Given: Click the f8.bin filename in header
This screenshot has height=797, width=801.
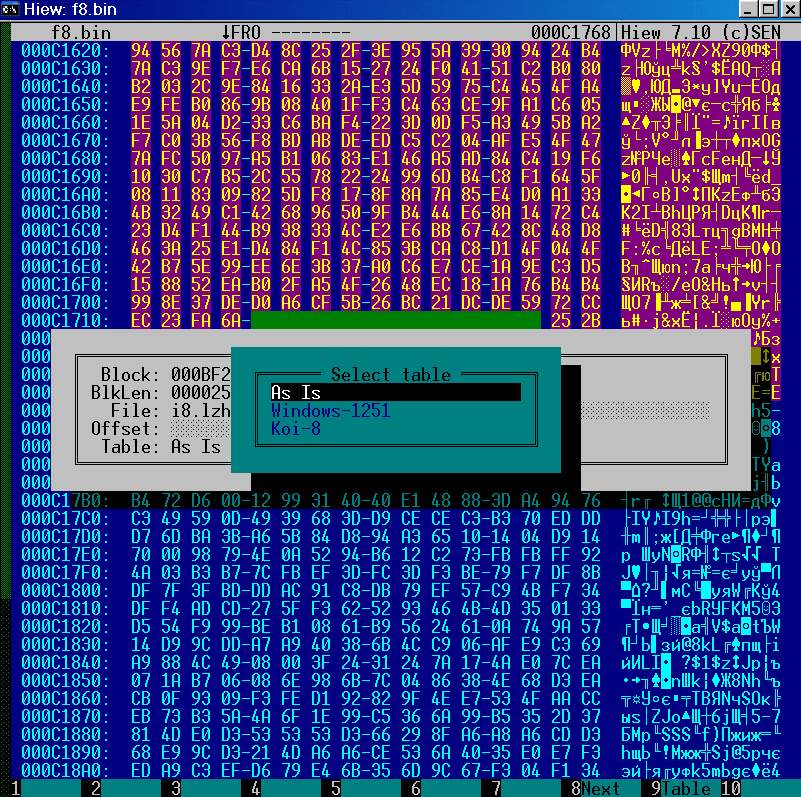Looking at the screenshot, I should (x=81, y=32).
